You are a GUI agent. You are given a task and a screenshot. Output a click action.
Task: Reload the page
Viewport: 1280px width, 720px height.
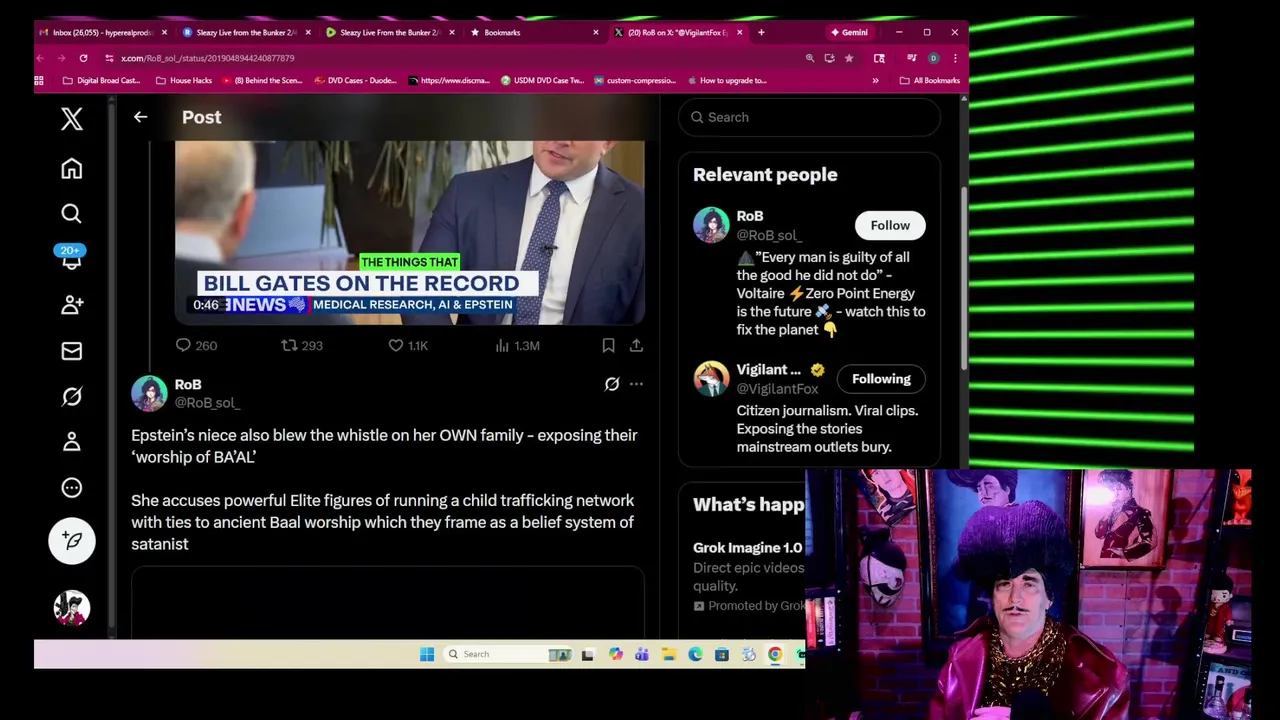83,58
